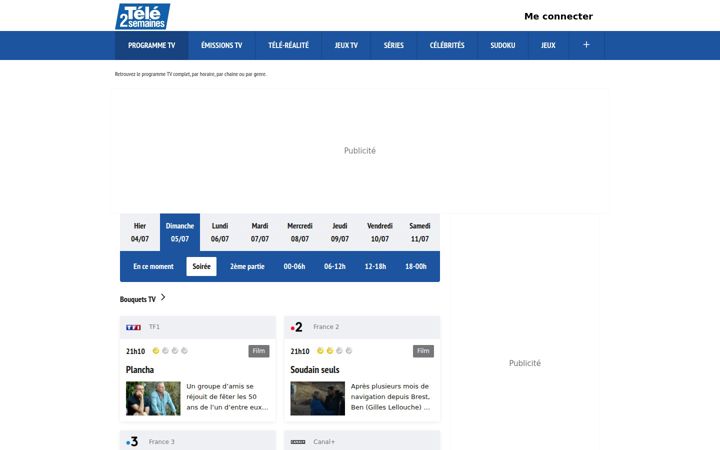Click the Soudain seuls description text
Image resolution: width=720 pixels, height=450 pixels.
[391, 397]
